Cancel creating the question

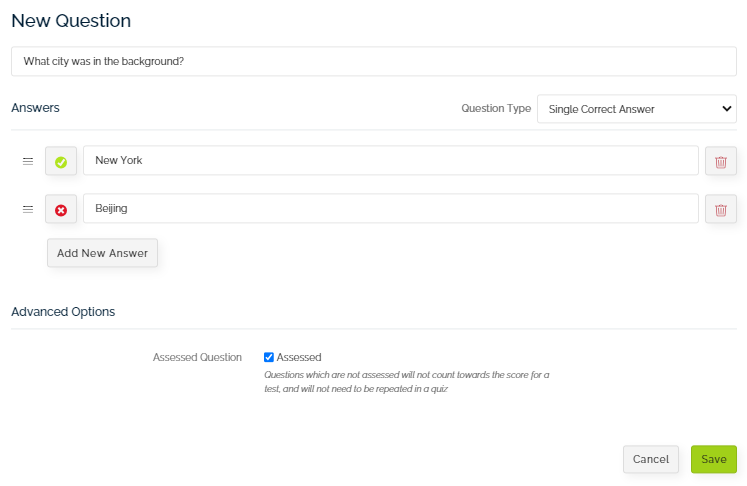[651, 459]
